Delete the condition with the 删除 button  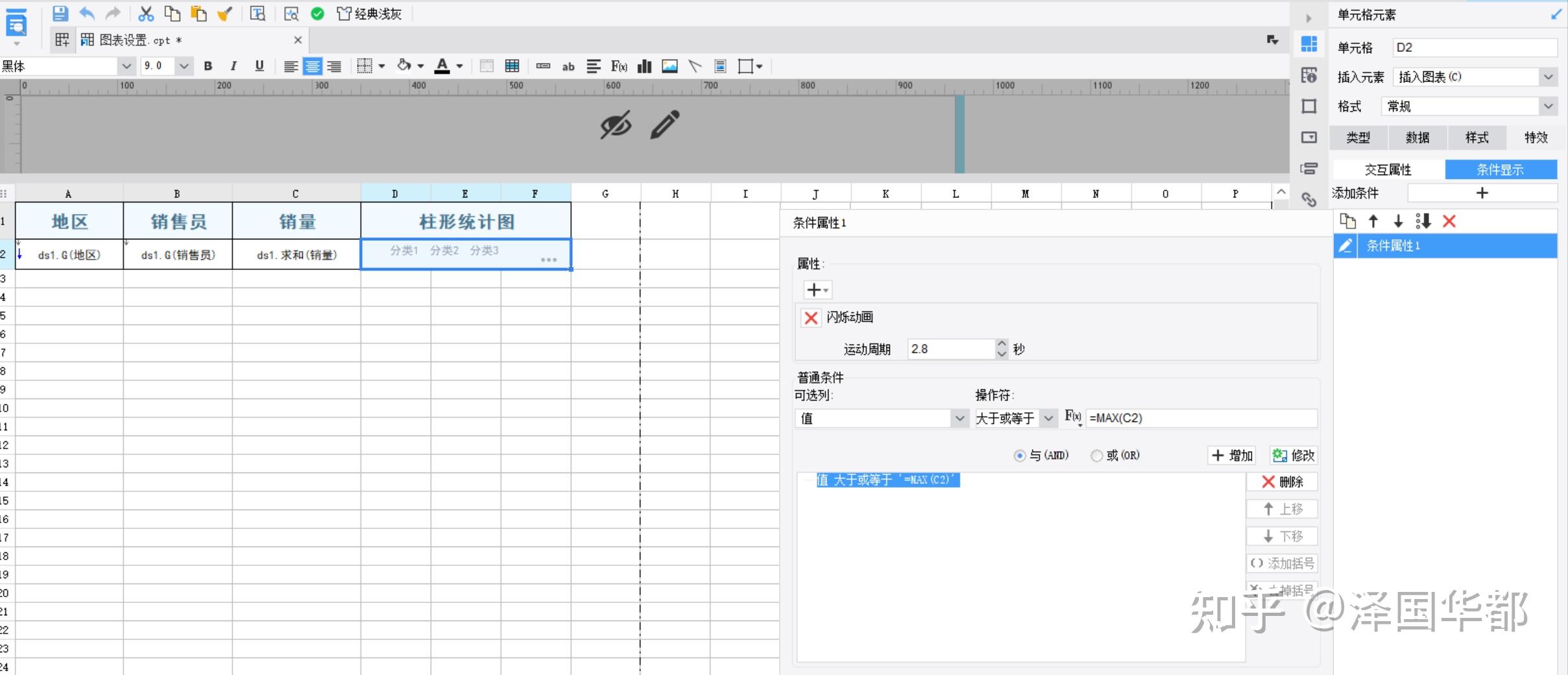(x=1281, y=482)
